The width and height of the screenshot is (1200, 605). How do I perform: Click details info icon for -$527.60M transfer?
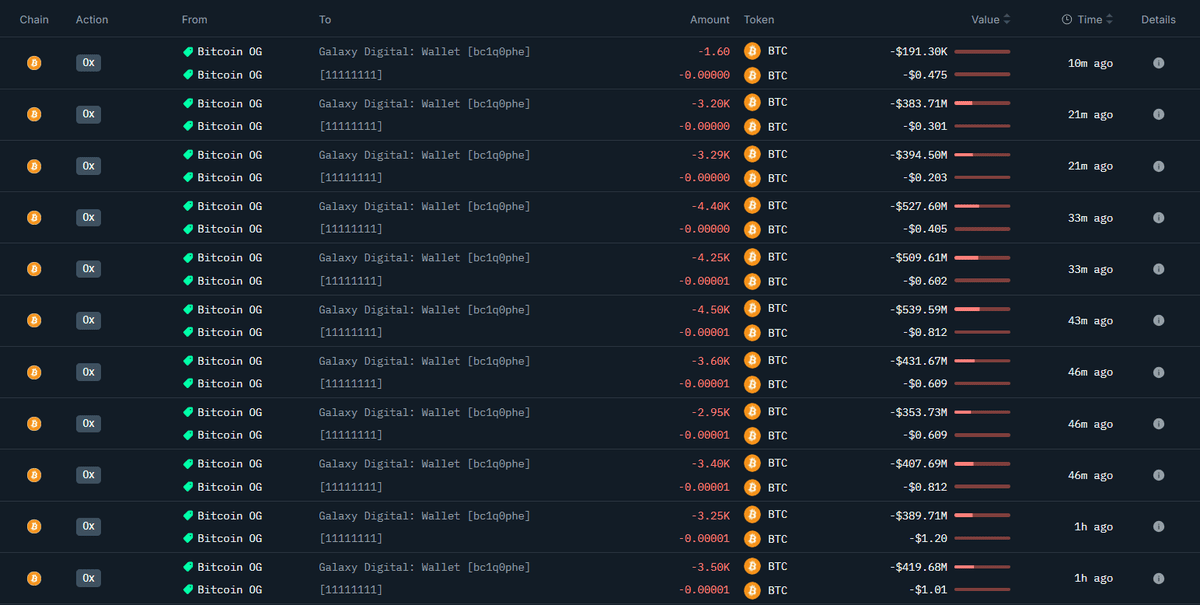(x=1158, y=218)
